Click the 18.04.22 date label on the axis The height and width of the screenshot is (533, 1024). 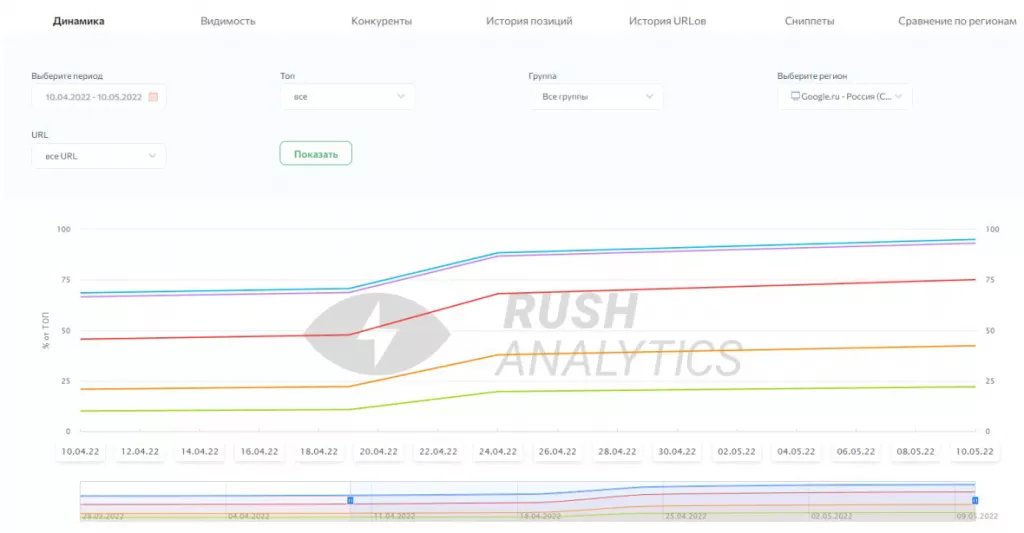pyautogui.click(x=319, y=451)
